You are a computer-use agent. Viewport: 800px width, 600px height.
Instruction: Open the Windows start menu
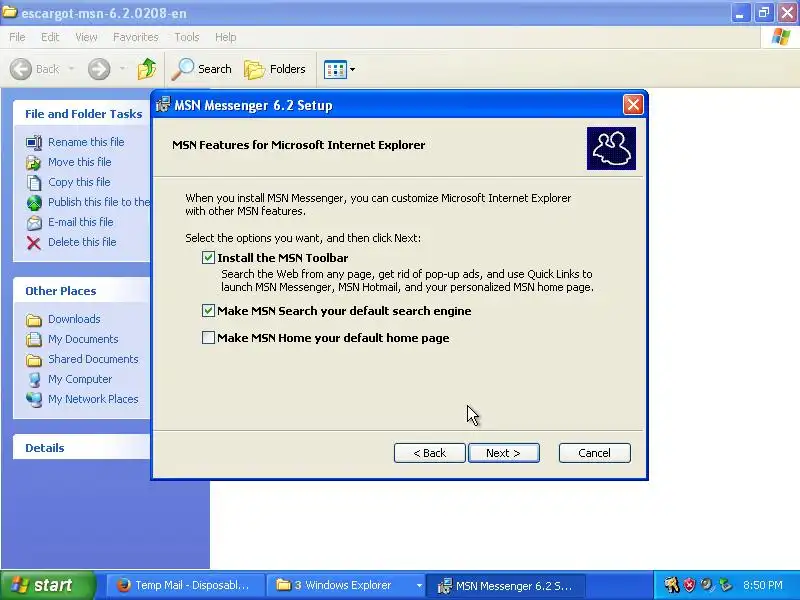pos(47,585)
